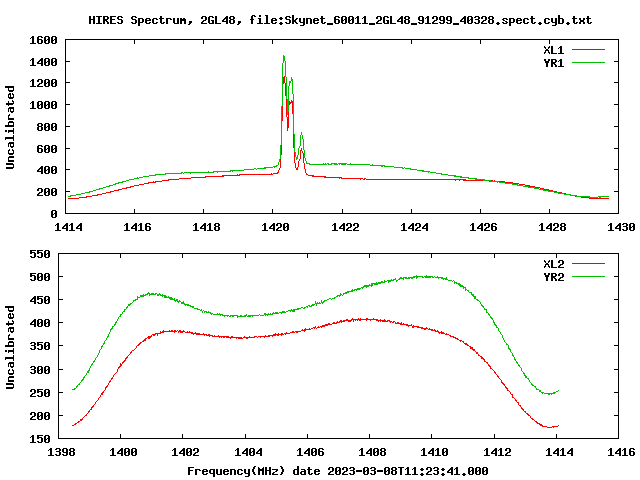Click the 1424 x-axis tick label
The image size is (640, 480).
click(x=414, y=227)
